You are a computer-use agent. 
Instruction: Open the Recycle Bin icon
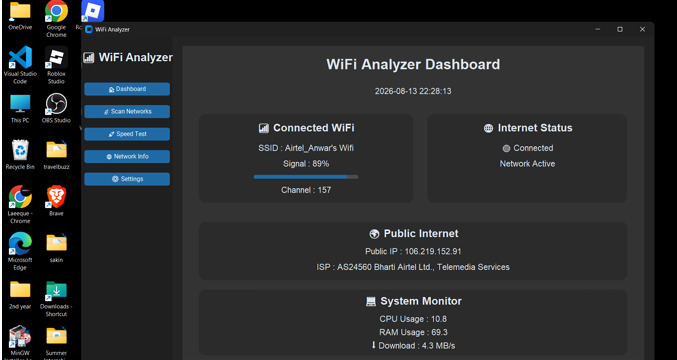tap(20, 151)
